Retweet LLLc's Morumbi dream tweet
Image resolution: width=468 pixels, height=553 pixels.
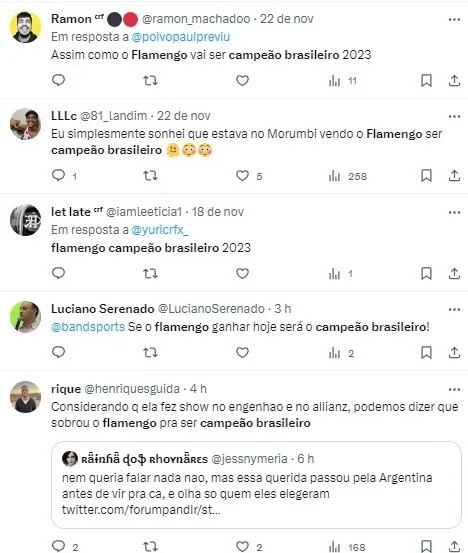coord(150,176)
